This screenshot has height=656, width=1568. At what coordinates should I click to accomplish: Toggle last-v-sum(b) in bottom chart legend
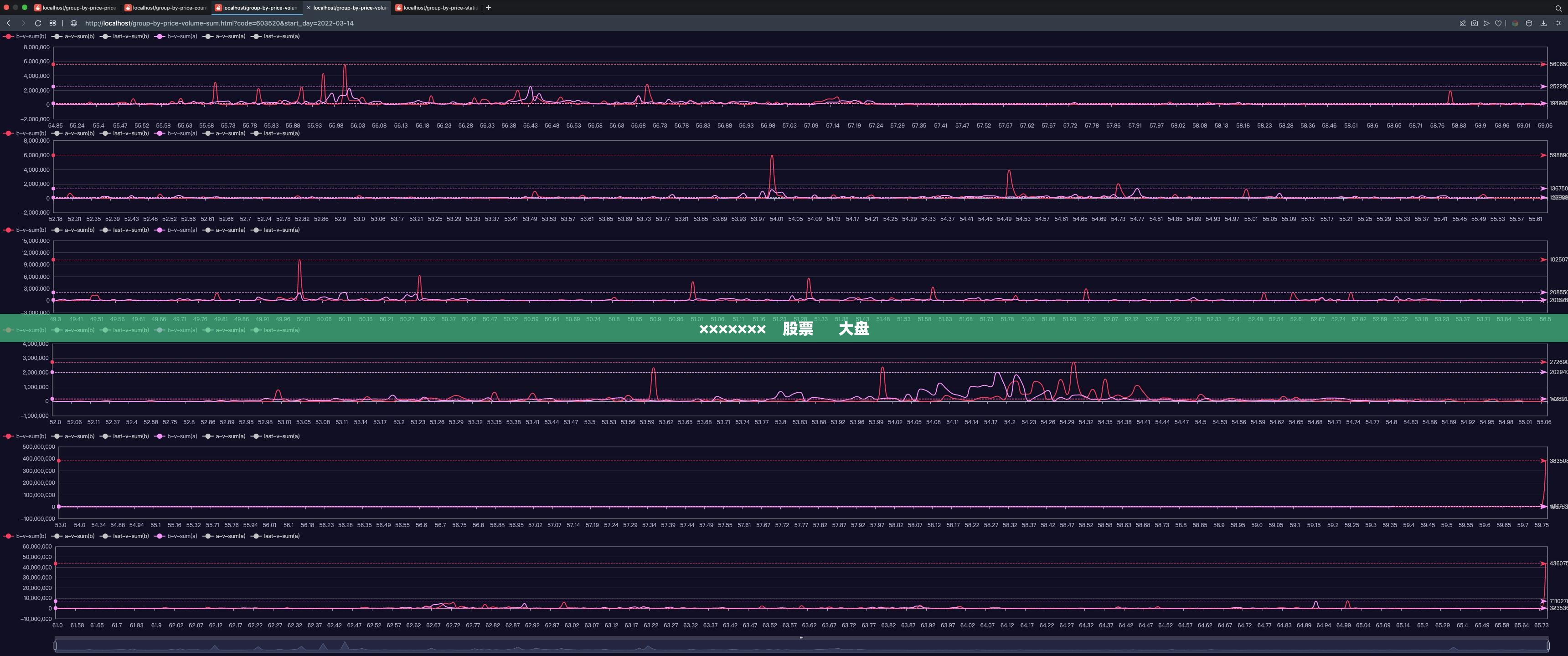coord(125,536)
